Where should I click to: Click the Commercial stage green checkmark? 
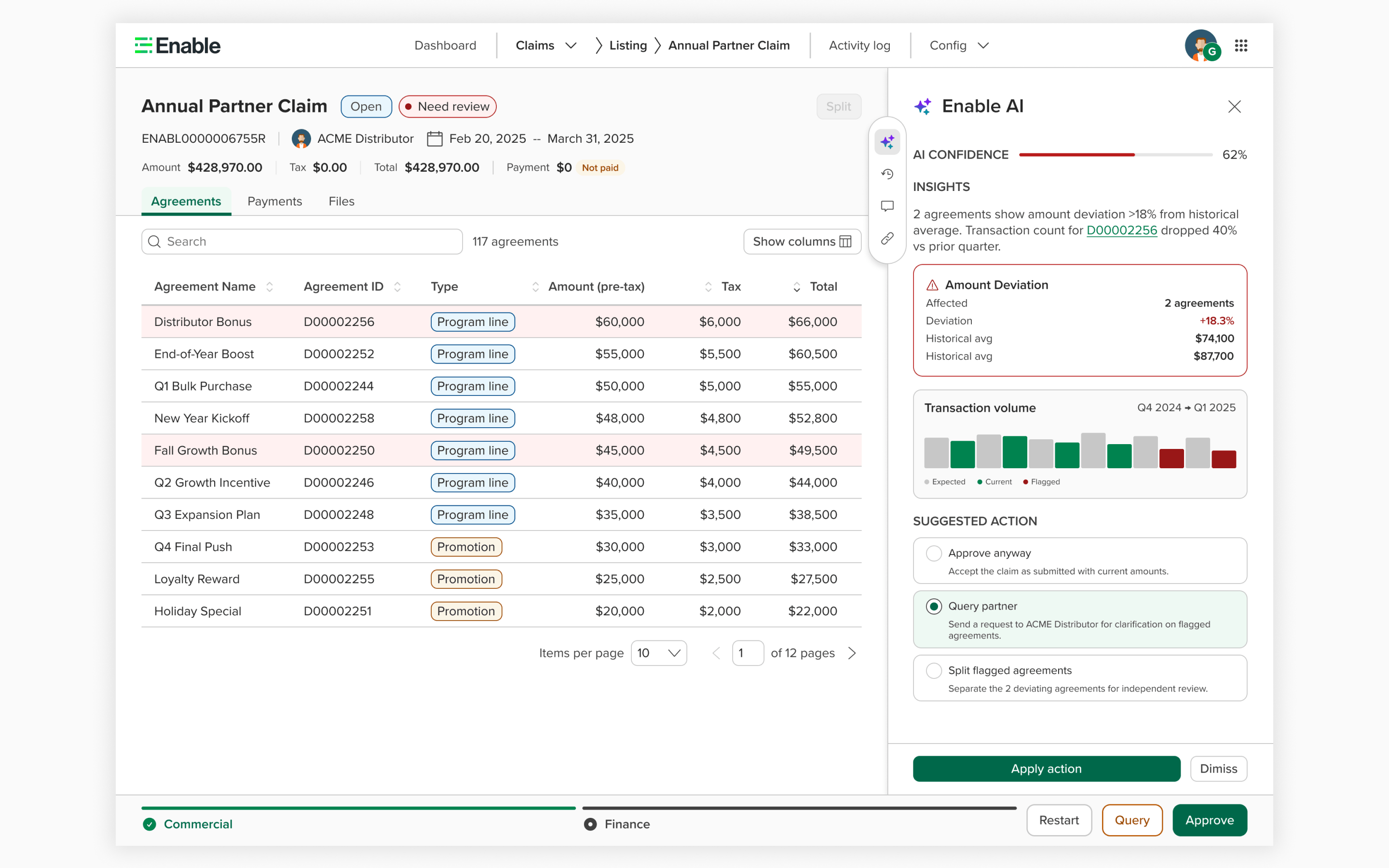(150, 825)
